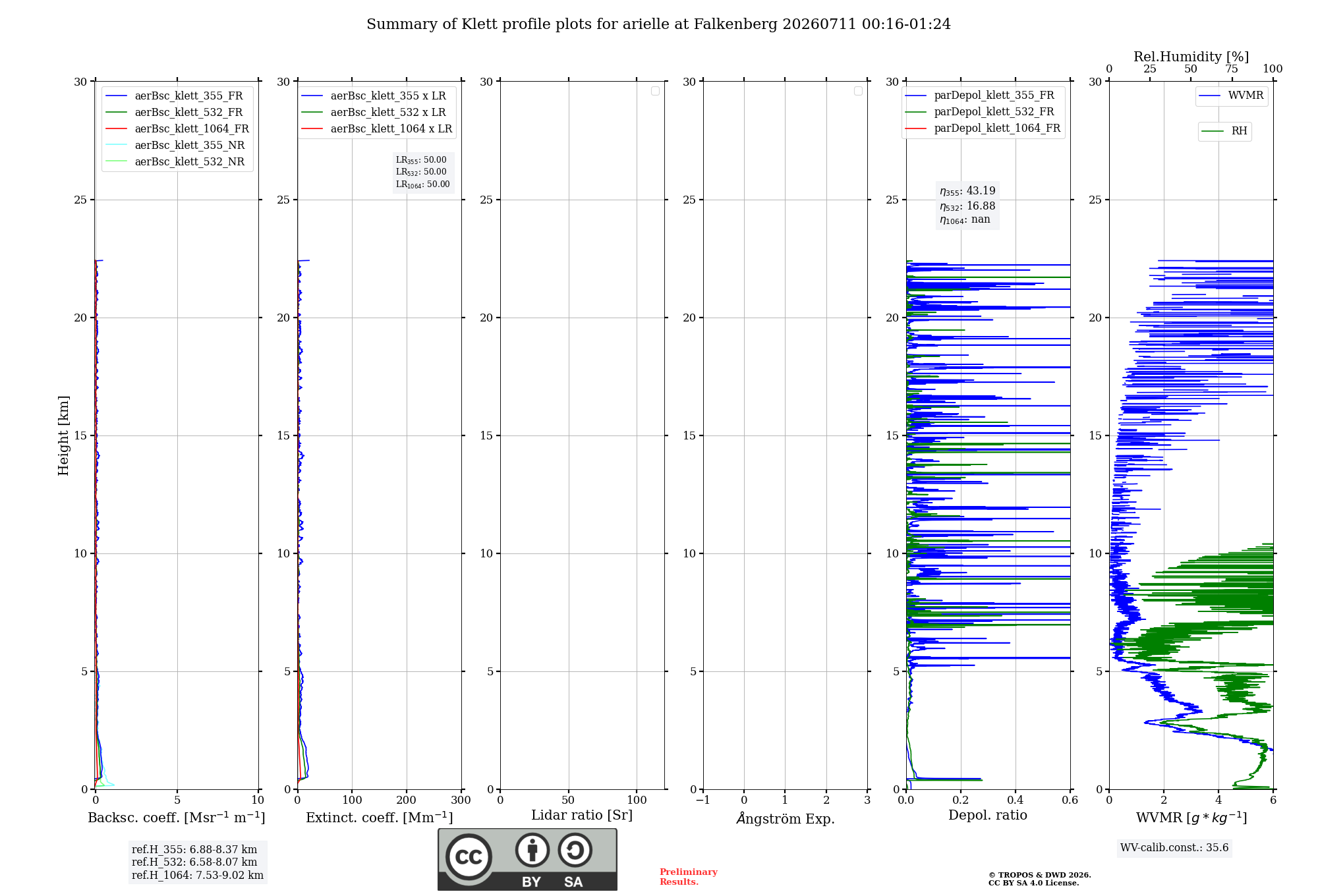
Task: Click the η355 depolarization constants box
Action: (967, 205)
